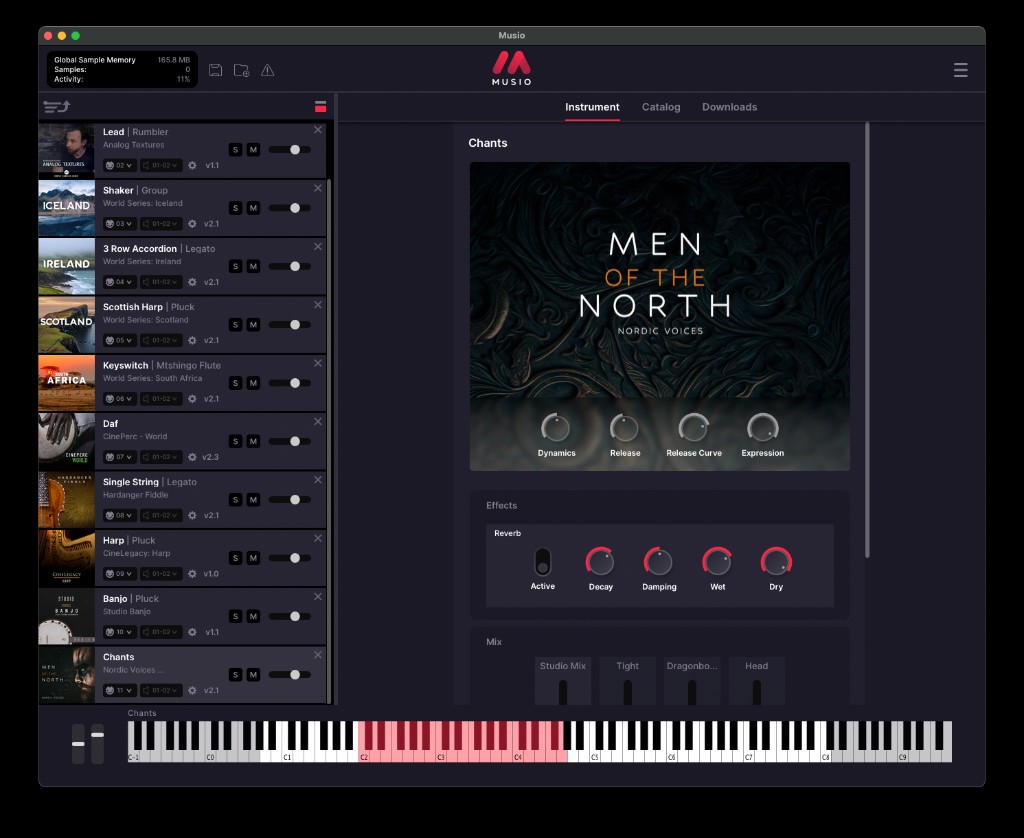
Task: Solo the Lead Rumbler instrument
Action: tap(236, 150)
